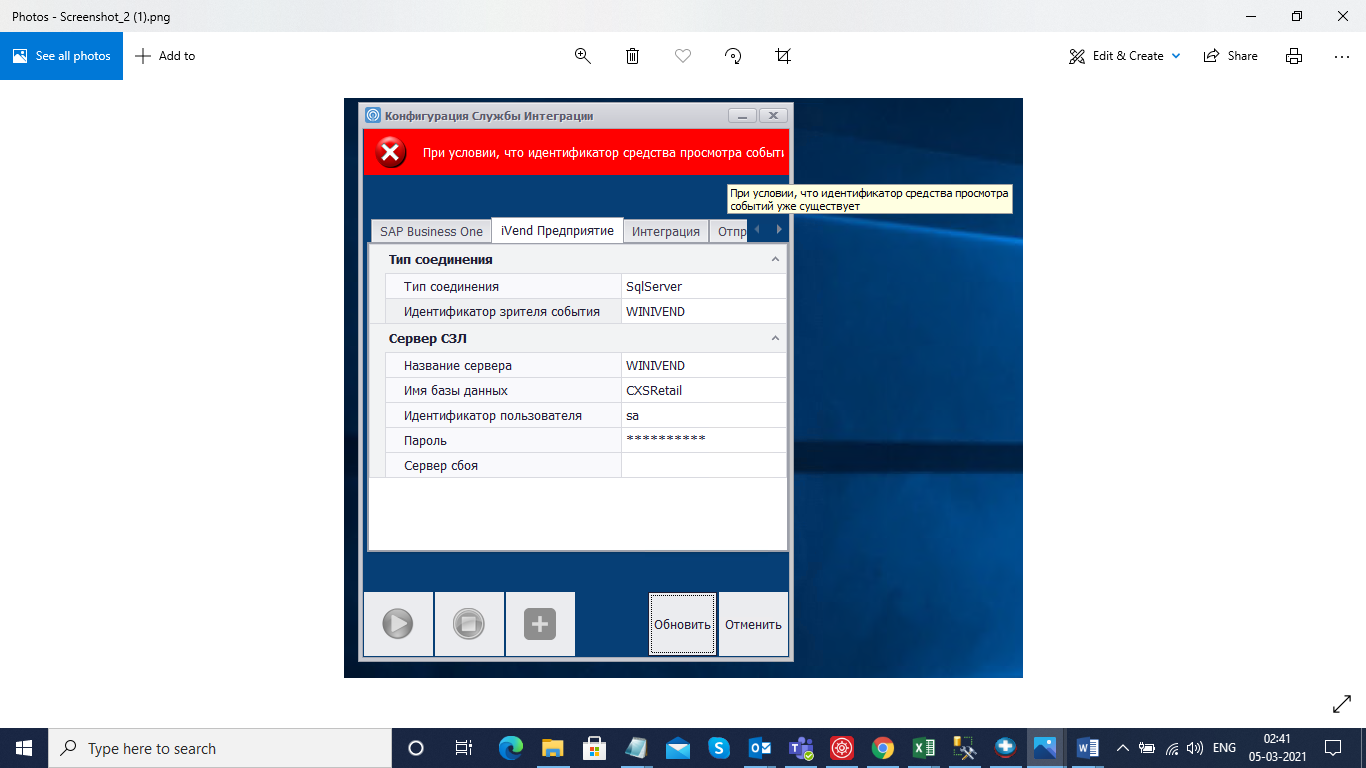The image size is (1366, 768).
Task: Click the zoom magnifier icon in Photos toolbar
Action: [583, 56]
